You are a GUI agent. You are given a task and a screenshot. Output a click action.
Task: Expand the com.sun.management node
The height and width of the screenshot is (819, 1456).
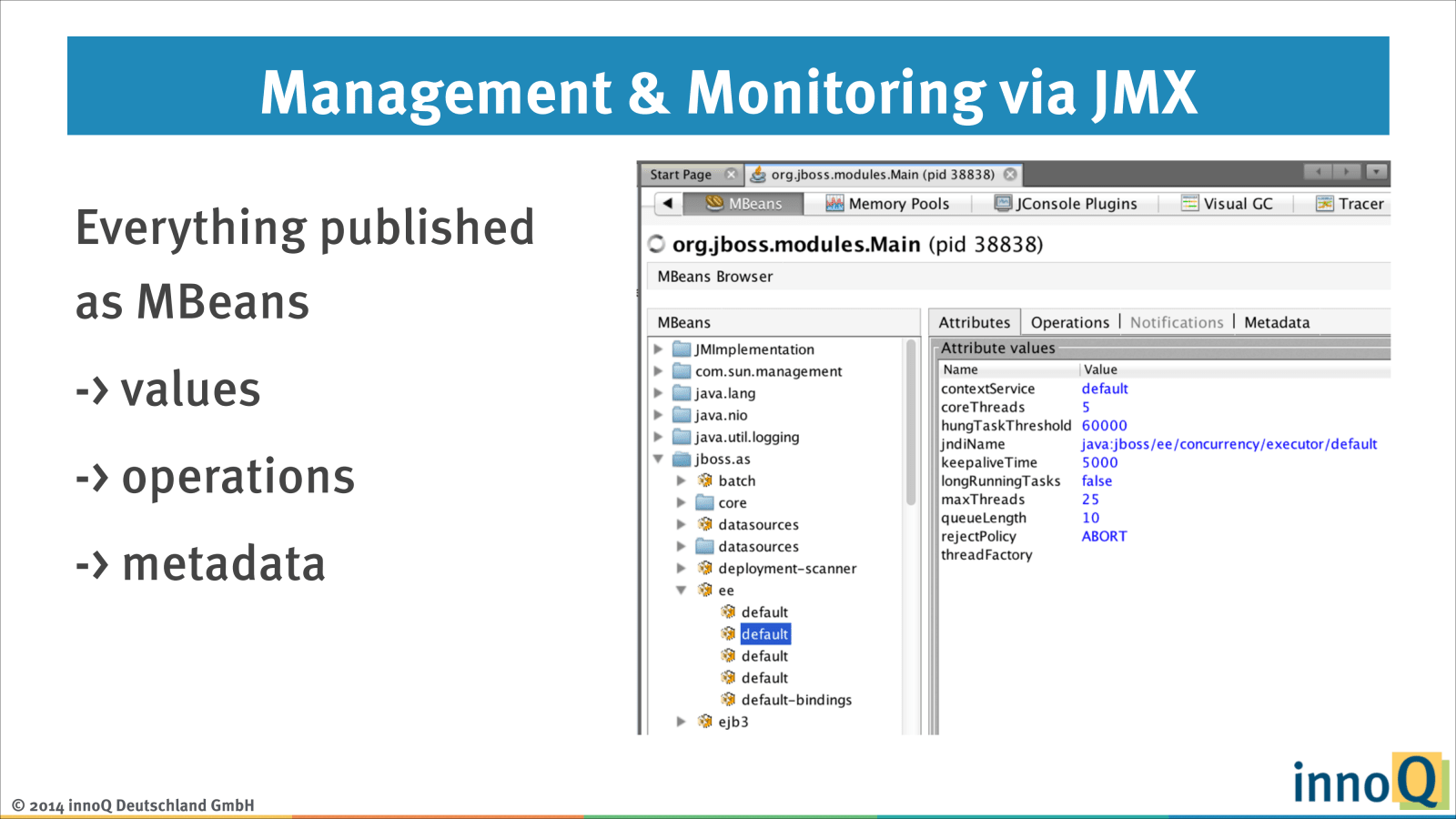pyautogui.click(x=658, y=371)
